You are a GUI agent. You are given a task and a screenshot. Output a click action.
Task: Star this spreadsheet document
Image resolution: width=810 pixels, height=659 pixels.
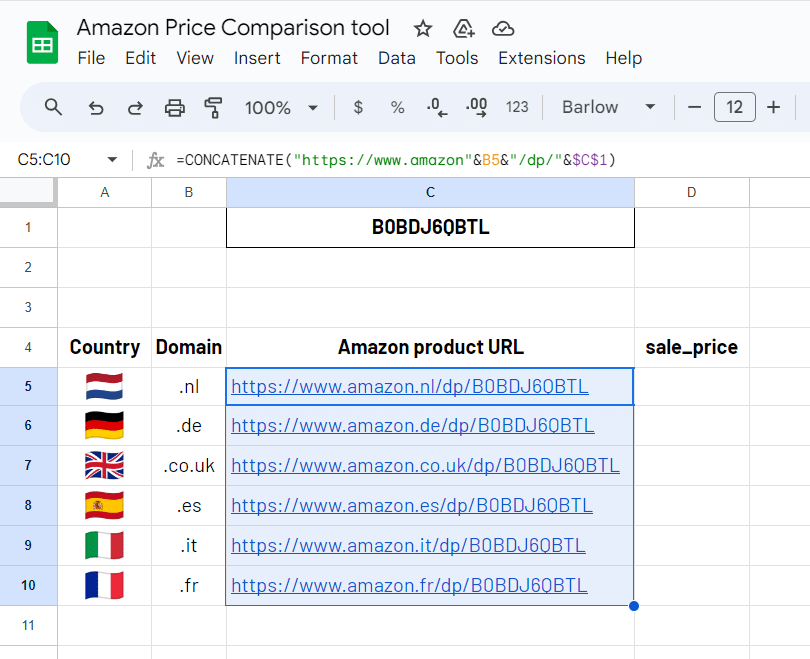pos(423,28)
